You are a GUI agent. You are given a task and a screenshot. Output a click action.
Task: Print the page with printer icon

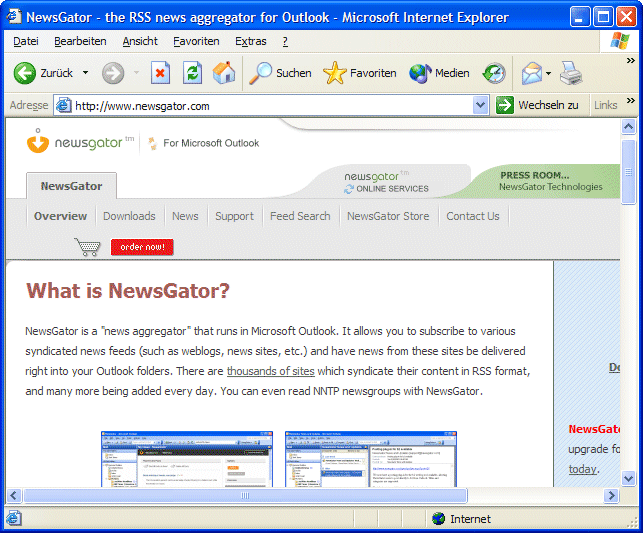571,73
